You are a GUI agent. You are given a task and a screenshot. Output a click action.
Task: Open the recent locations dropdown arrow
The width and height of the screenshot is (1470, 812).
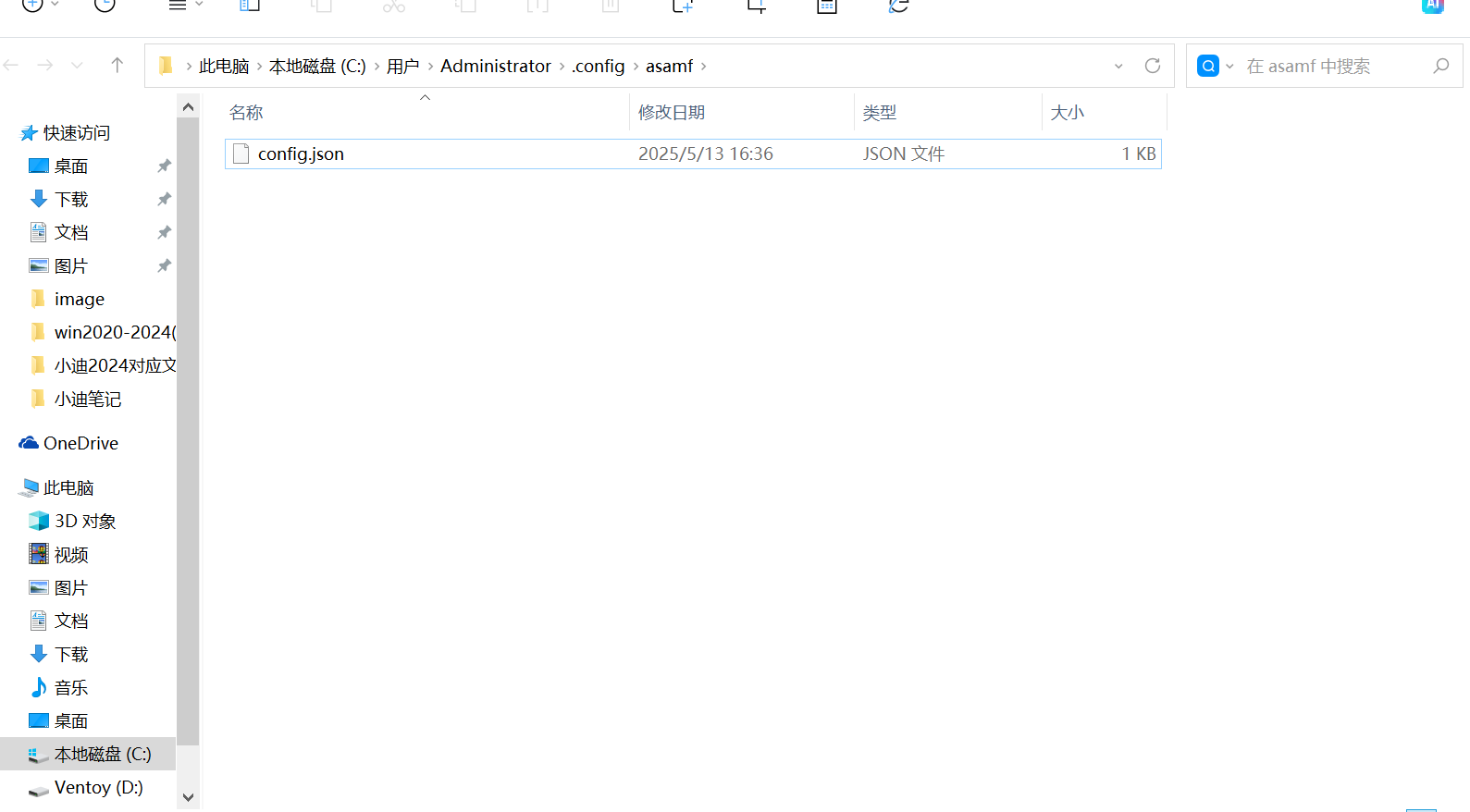(77, 66)
